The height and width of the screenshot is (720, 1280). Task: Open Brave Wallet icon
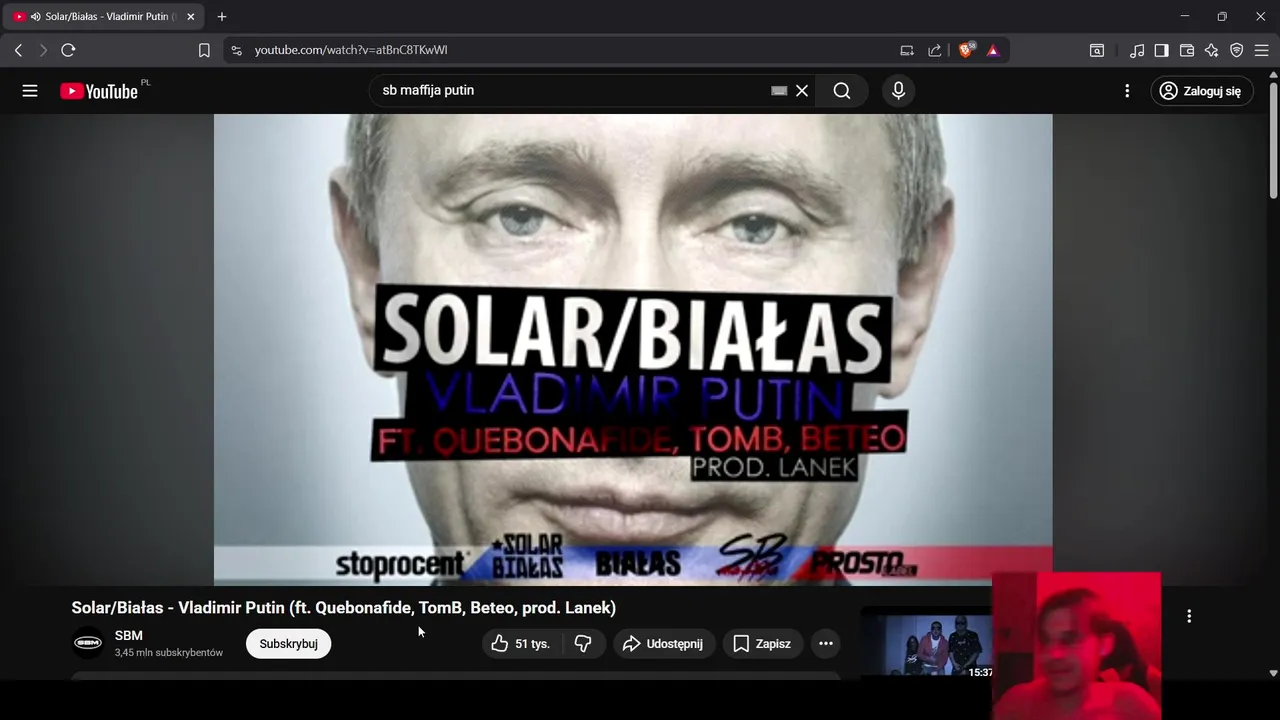point(1187,50)
